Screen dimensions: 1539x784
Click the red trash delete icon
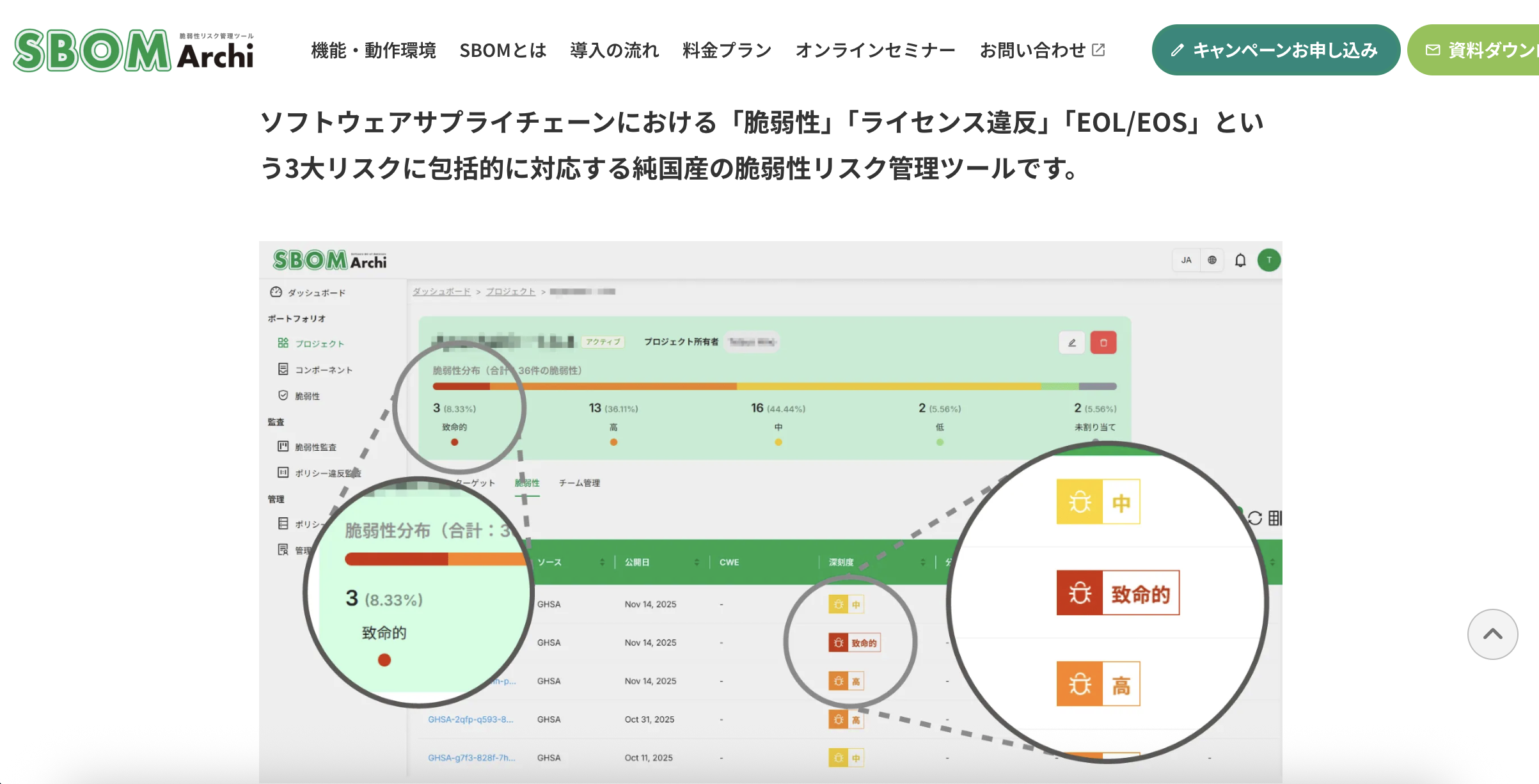click(x=1103, y=342)
